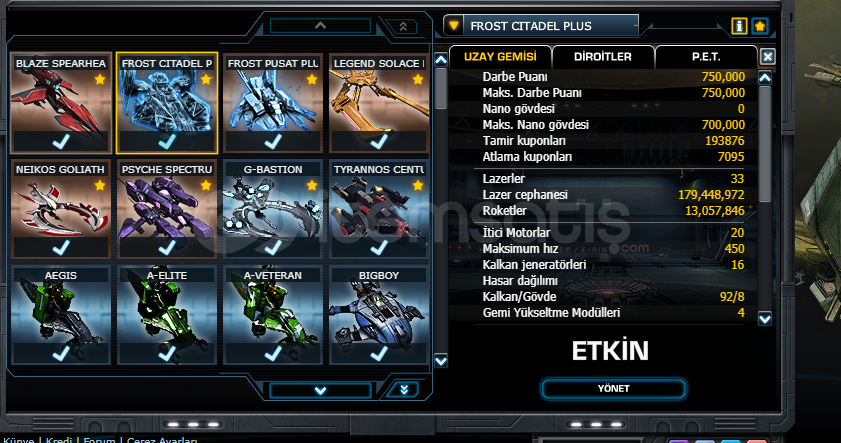Click the checkmark under Bigboy ship

[379, 353]
